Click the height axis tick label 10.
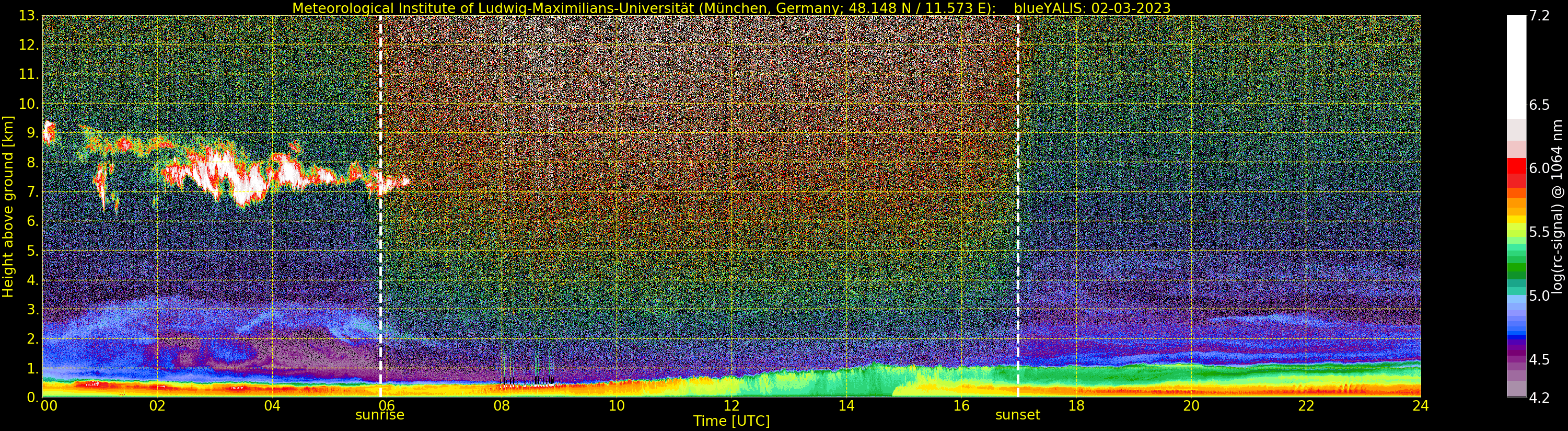This screenshot has height=431, width=1568. coord(28,104)
